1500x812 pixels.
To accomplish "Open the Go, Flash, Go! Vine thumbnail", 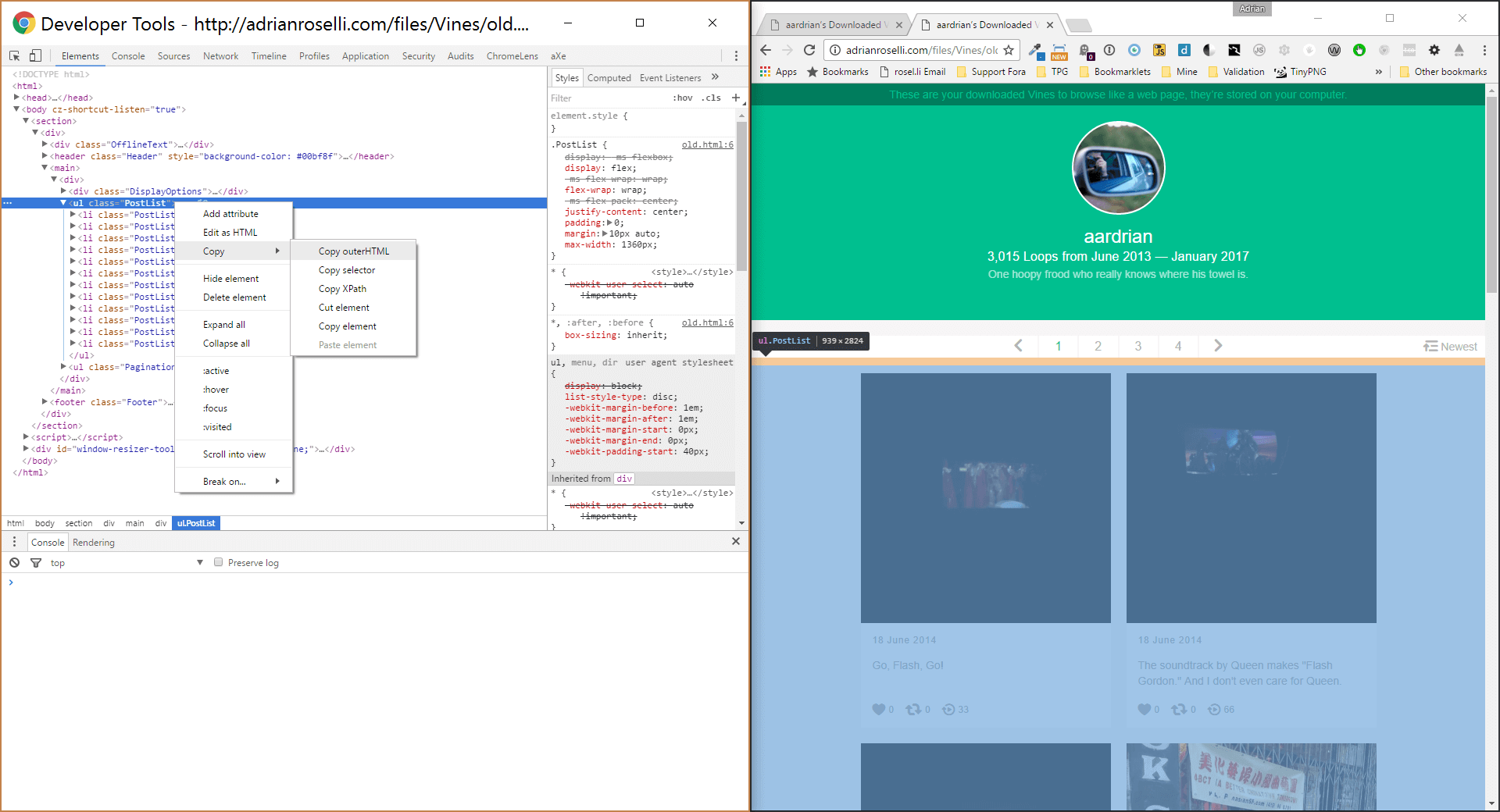I will pyautogui.click(x=985, y=498).
